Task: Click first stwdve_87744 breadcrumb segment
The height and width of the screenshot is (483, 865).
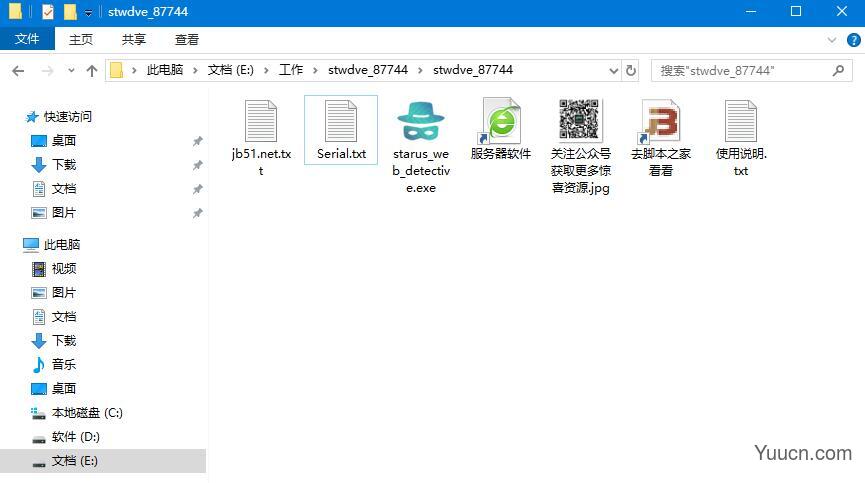Action: click(367, 70)
